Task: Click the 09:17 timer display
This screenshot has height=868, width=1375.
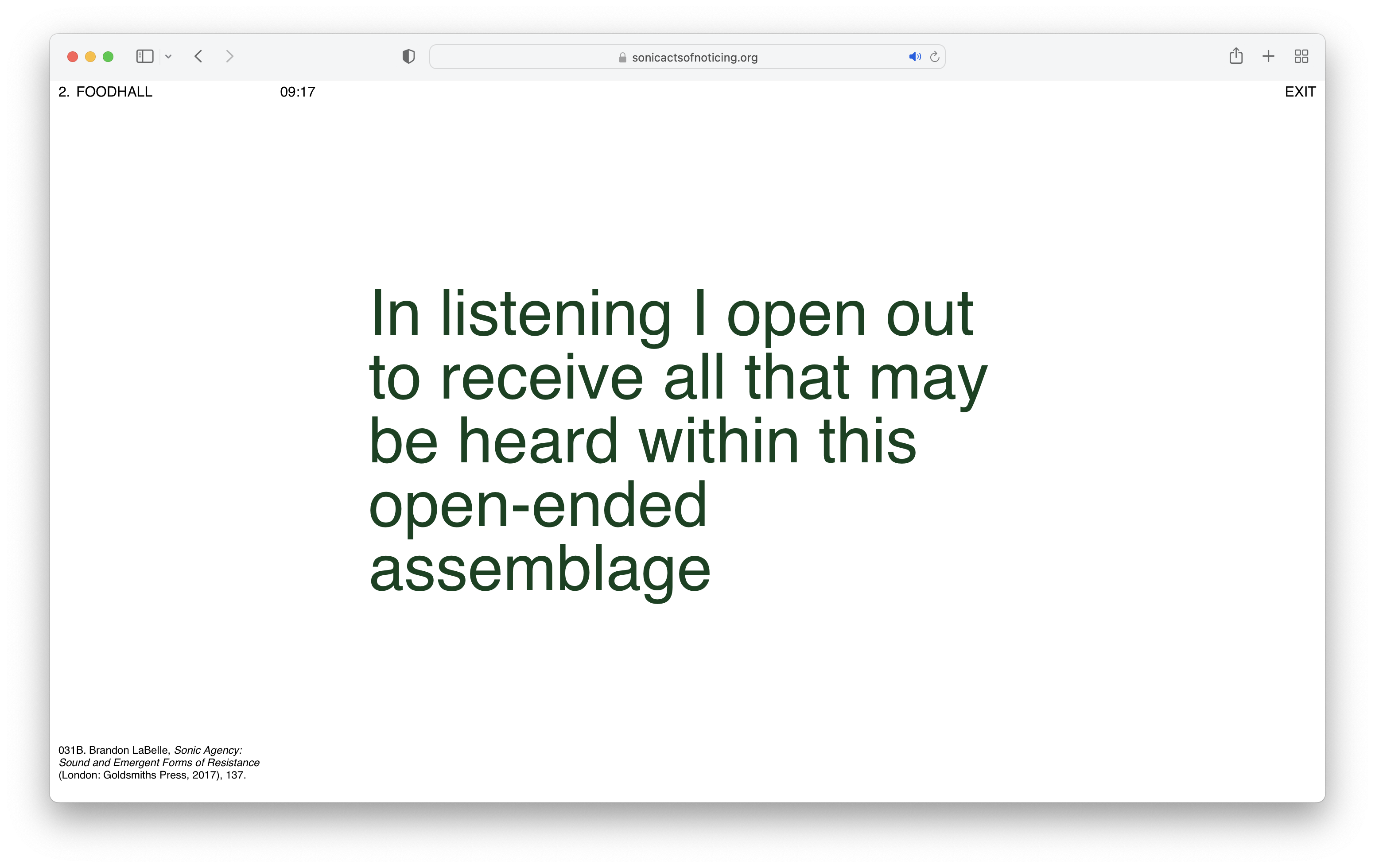Action: point(298,91)
